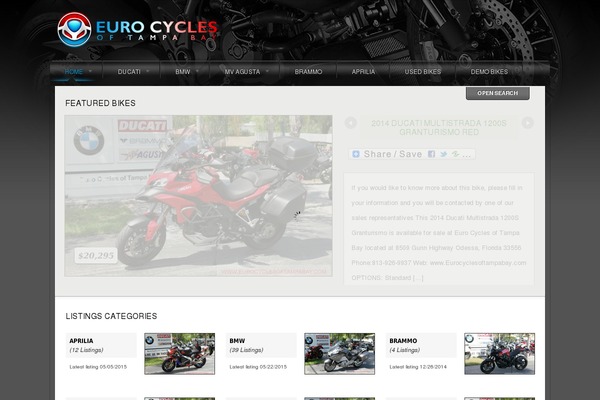
Task: Click "Latest listing 05/05/2015" text
Action: click(x=98, y=367)
